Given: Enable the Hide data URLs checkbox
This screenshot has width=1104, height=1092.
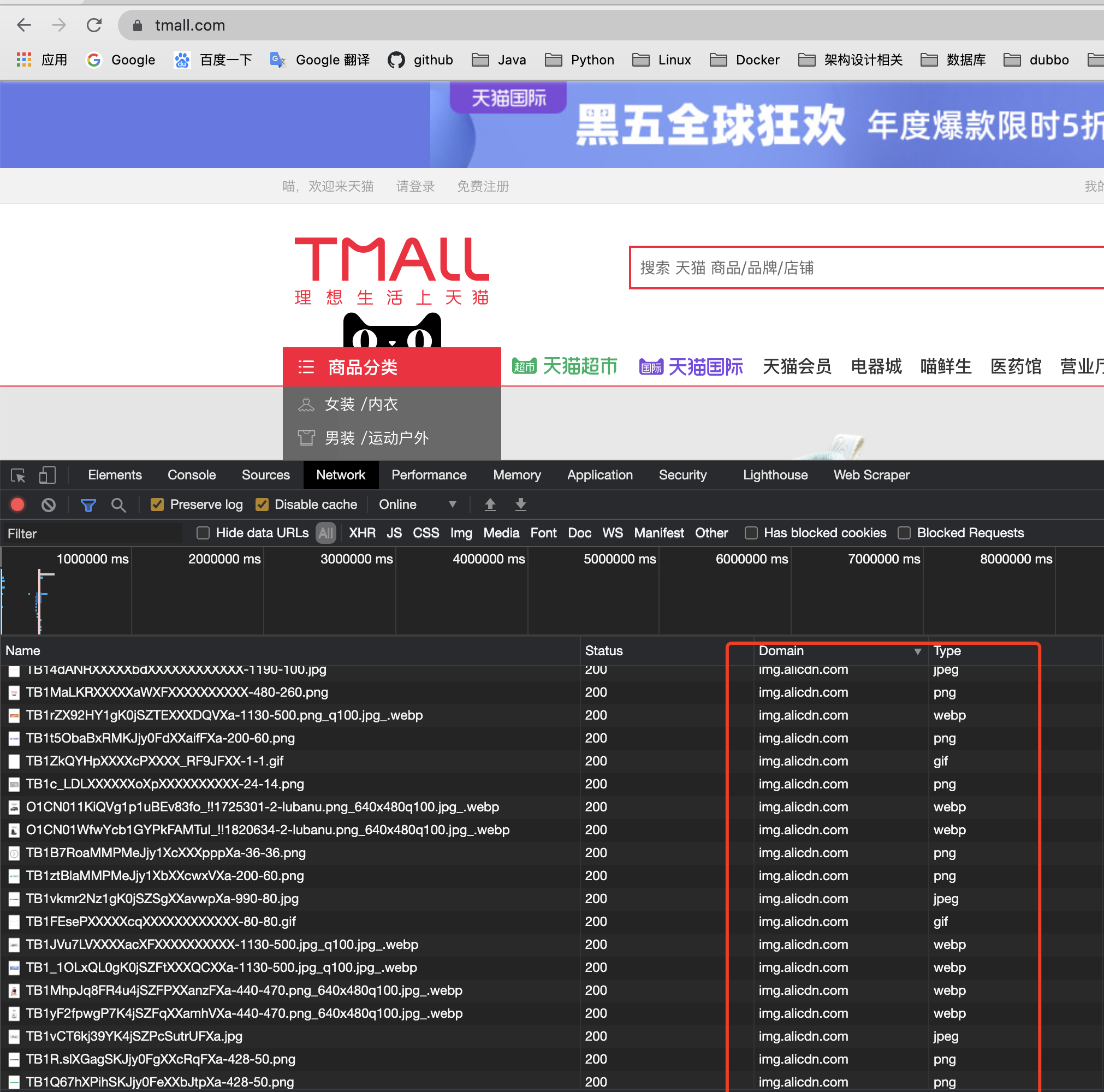Looking at the screenshot, I should [x=203, y=533].
